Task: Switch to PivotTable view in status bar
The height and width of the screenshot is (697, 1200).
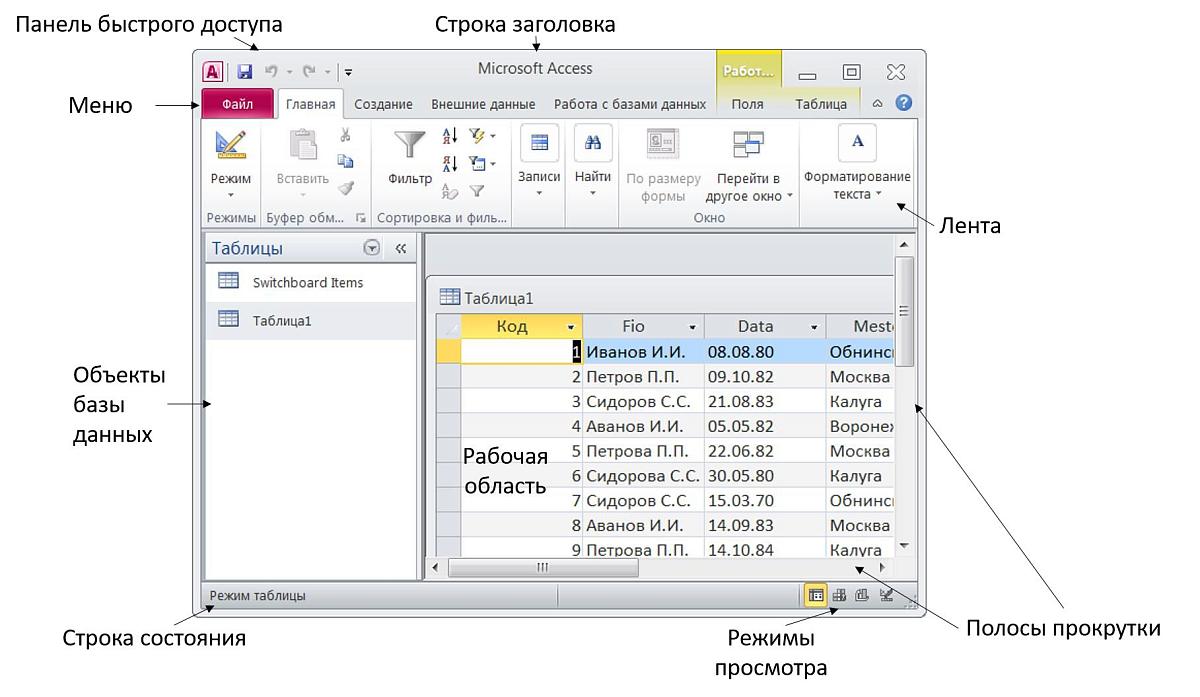Action: coord(840,595)
